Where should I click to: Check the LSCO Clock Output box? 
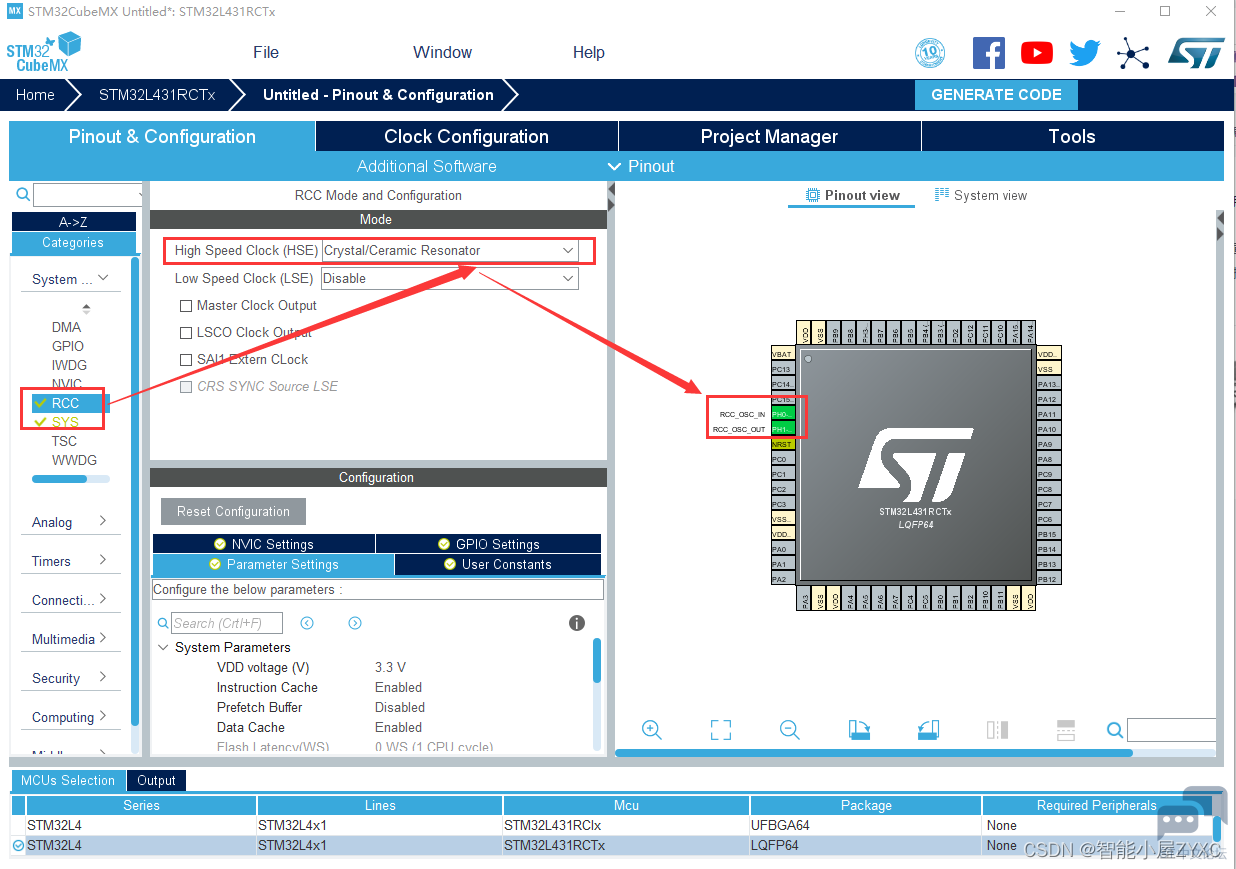point(186,333)
